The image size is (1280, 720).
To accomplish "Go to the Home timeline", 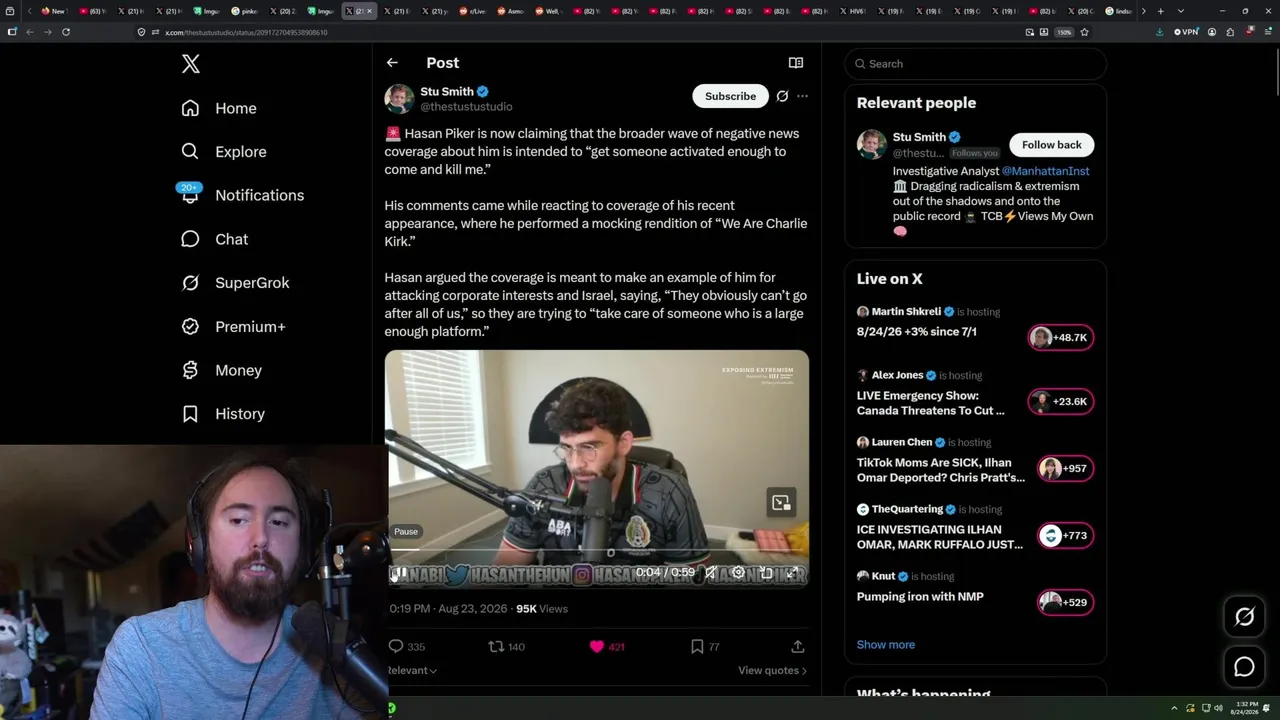I will pos(219,108).
